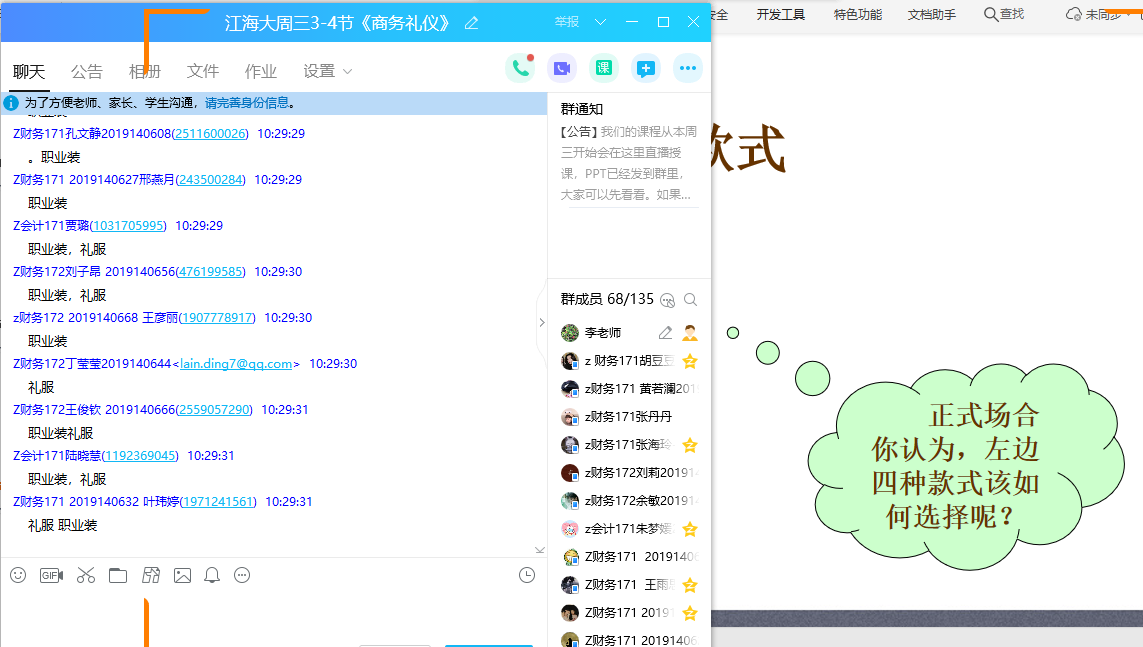Click the 请完善身份信息 link
The height and width of the screenshot is (647, 1143).
(x=247, y=103)
